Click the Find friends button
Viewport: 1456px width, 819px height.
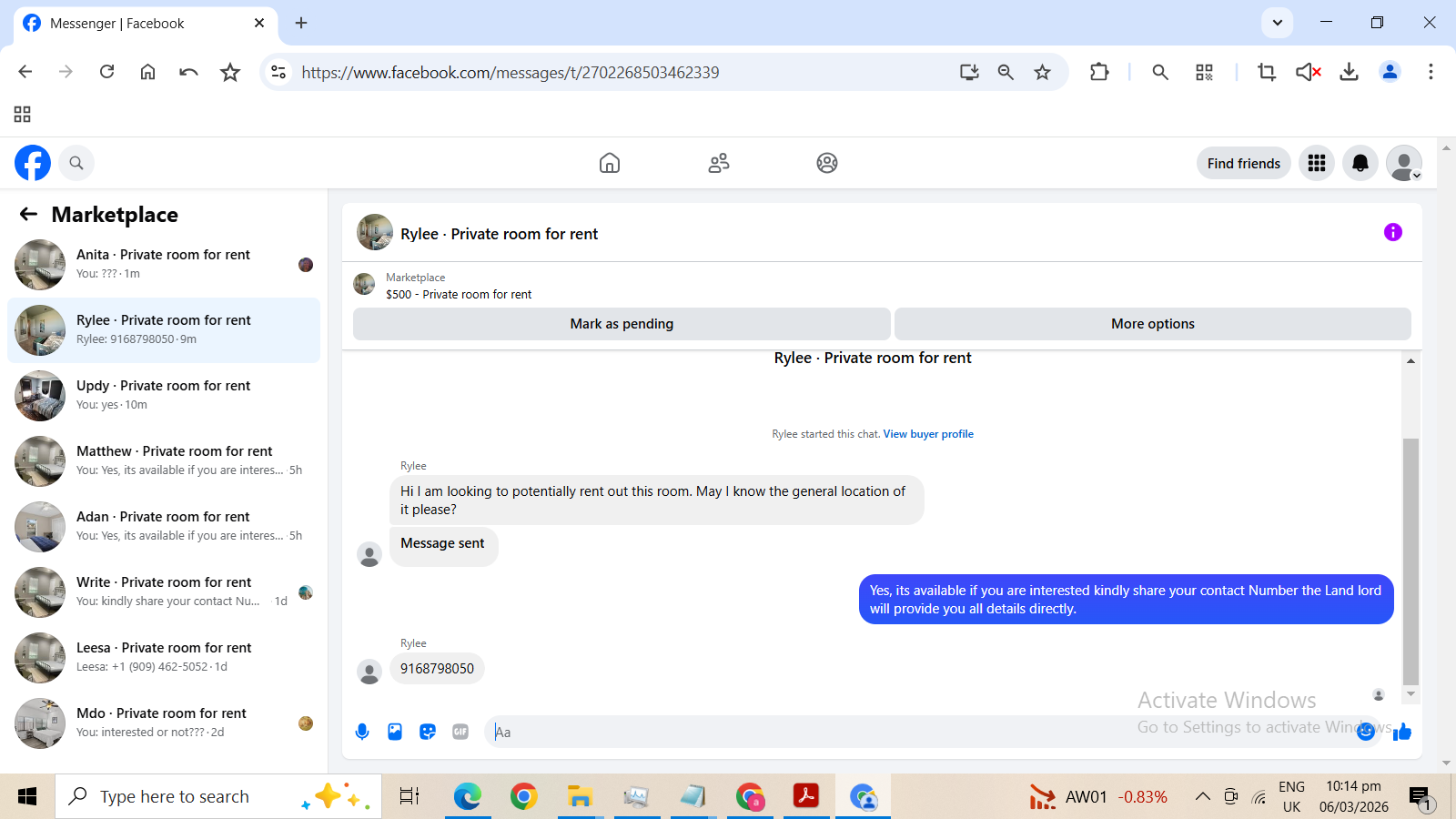[1244, 163]
